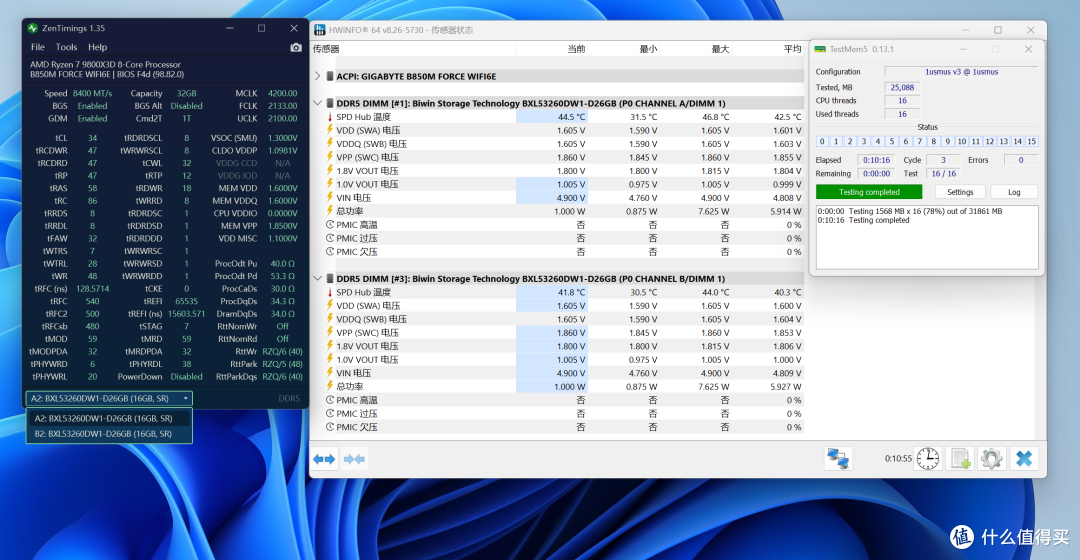Select DIMM #3 1.0V VOUT 电压 row
Screen dimensions: 1080x560
[x=564, y=360]
